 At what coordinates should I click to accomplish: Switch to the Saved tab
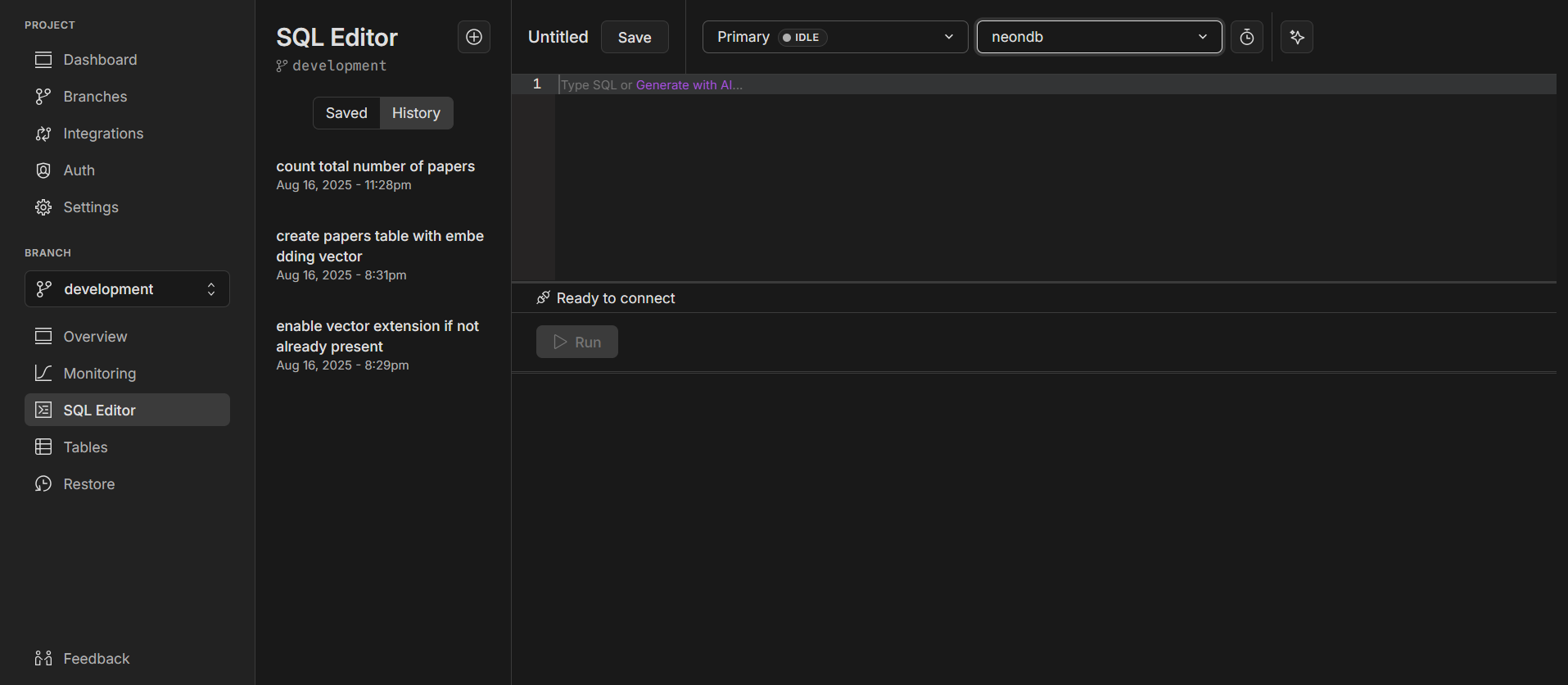tap(346, 113)
